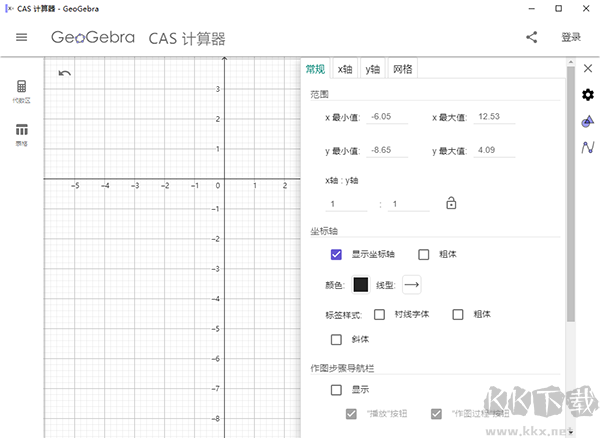Click the undo arrow icon
This screenshot has width=600, height=438.
(x=65, y=73)
